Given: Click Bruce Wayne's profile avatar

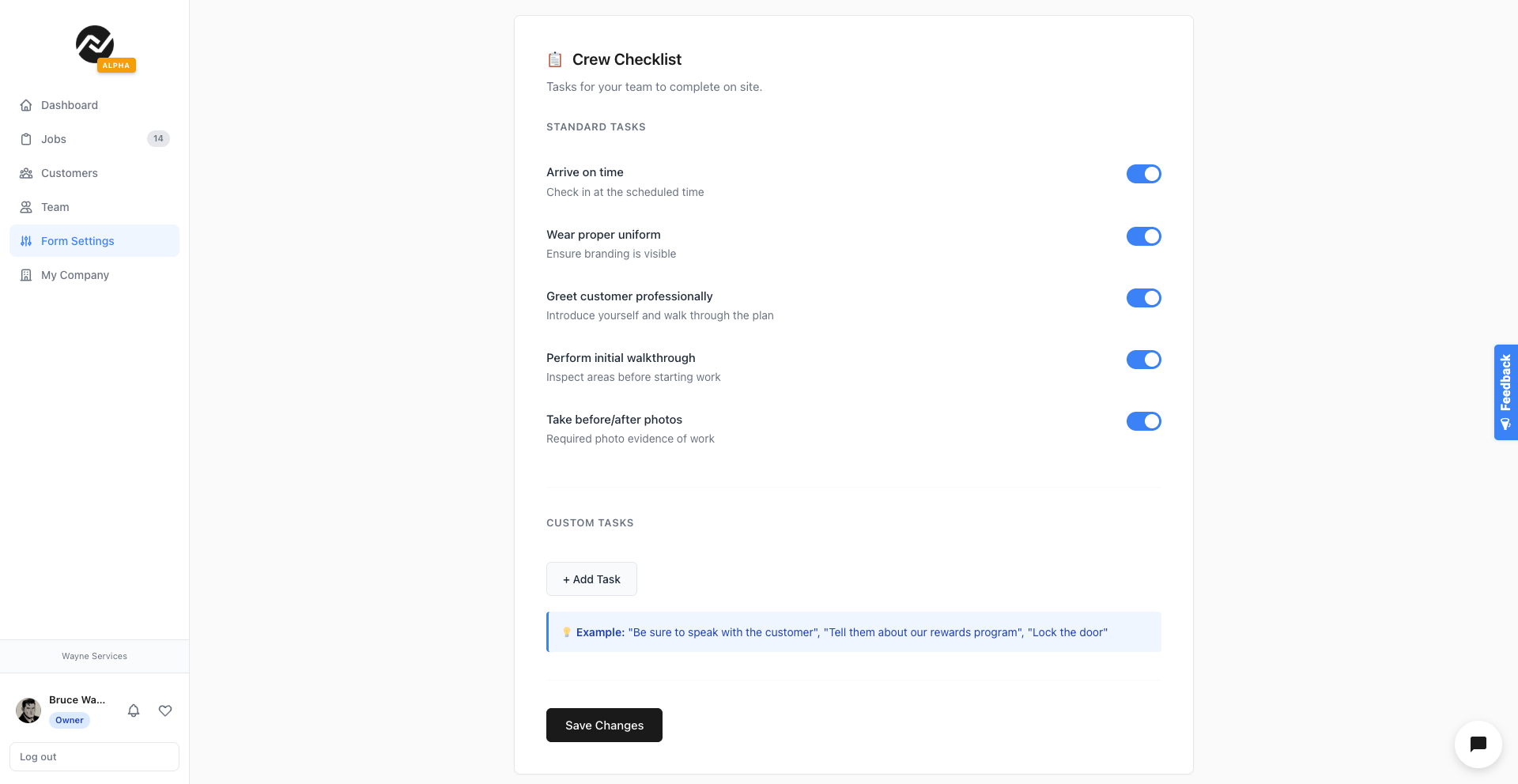Looking at the screenshot, I should pyautogui.click(x=28, y=710).
